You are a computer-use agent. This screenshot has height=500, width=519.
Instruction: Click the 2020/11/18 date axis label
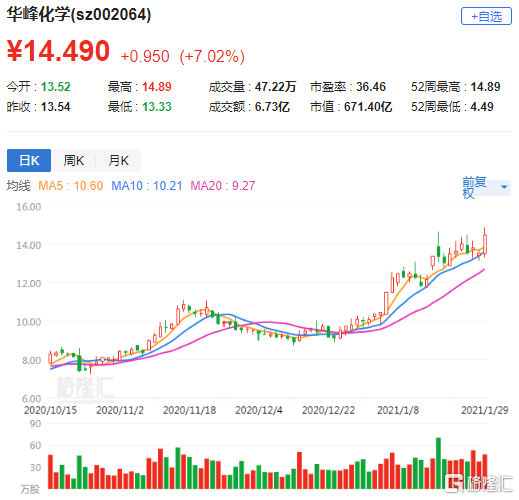click(x=189, y=410)
